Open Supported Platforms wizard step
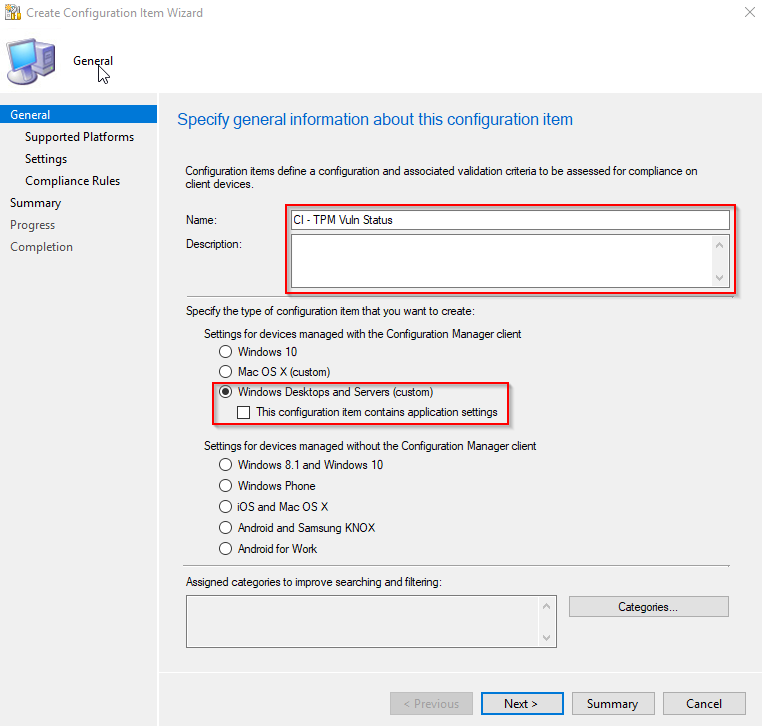762x726 pixels. [80, 137]
